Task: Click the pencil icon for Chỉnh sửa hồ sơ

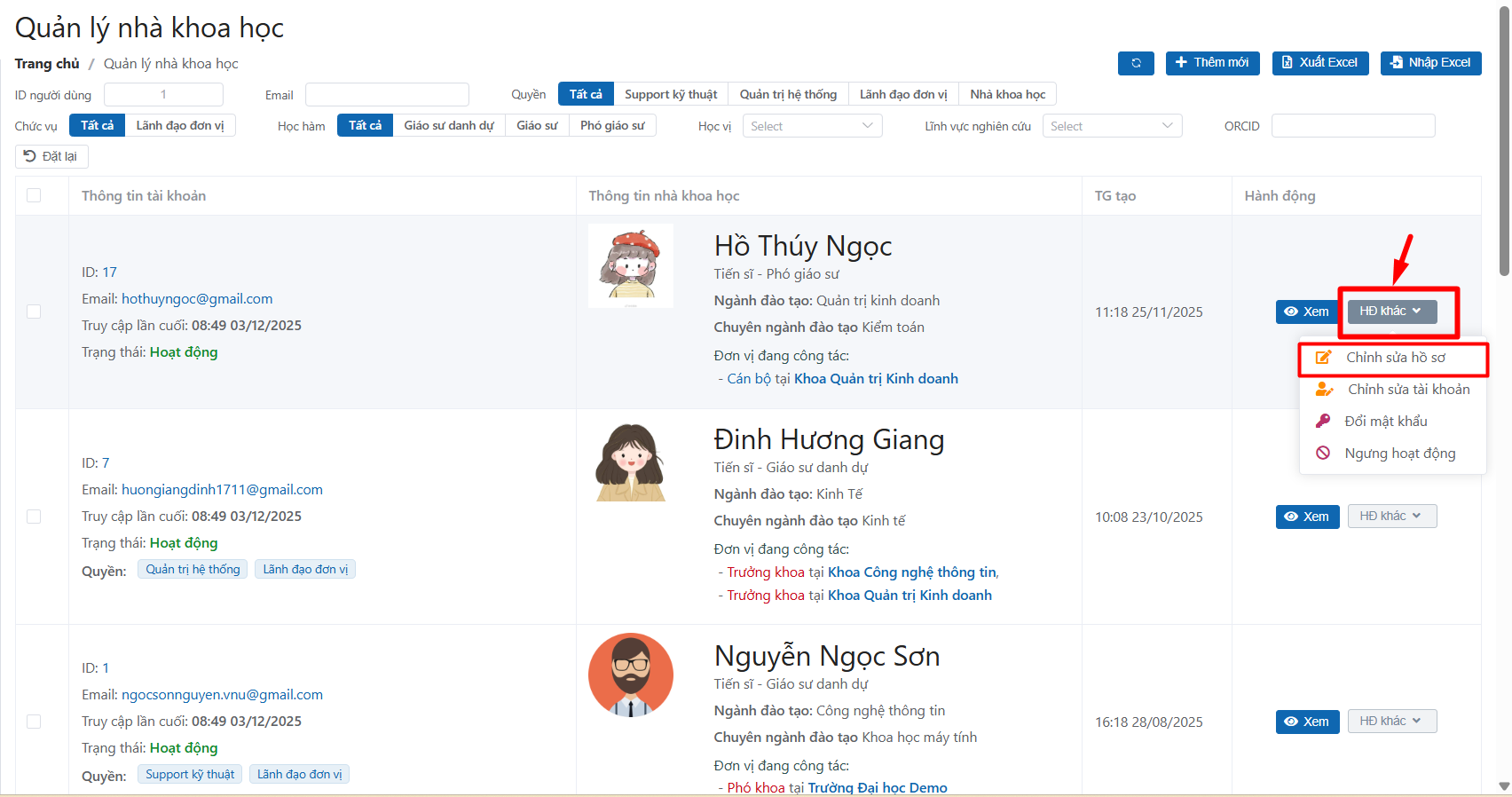Action: 1323,358
